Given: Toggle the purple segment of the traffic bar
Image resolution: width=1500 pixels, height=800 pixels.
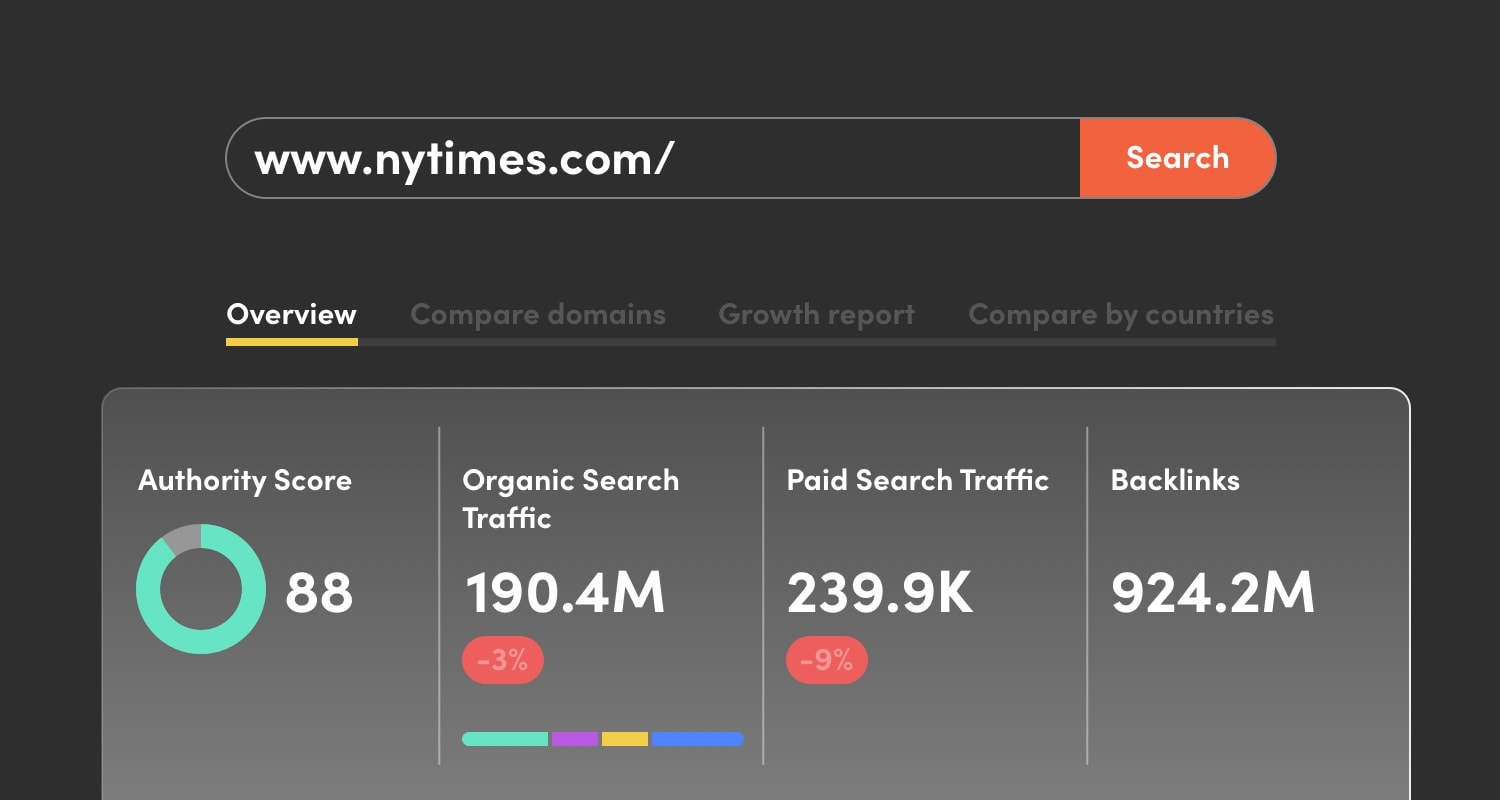Looking at the screenshot, I should click(x=573, y=738).
